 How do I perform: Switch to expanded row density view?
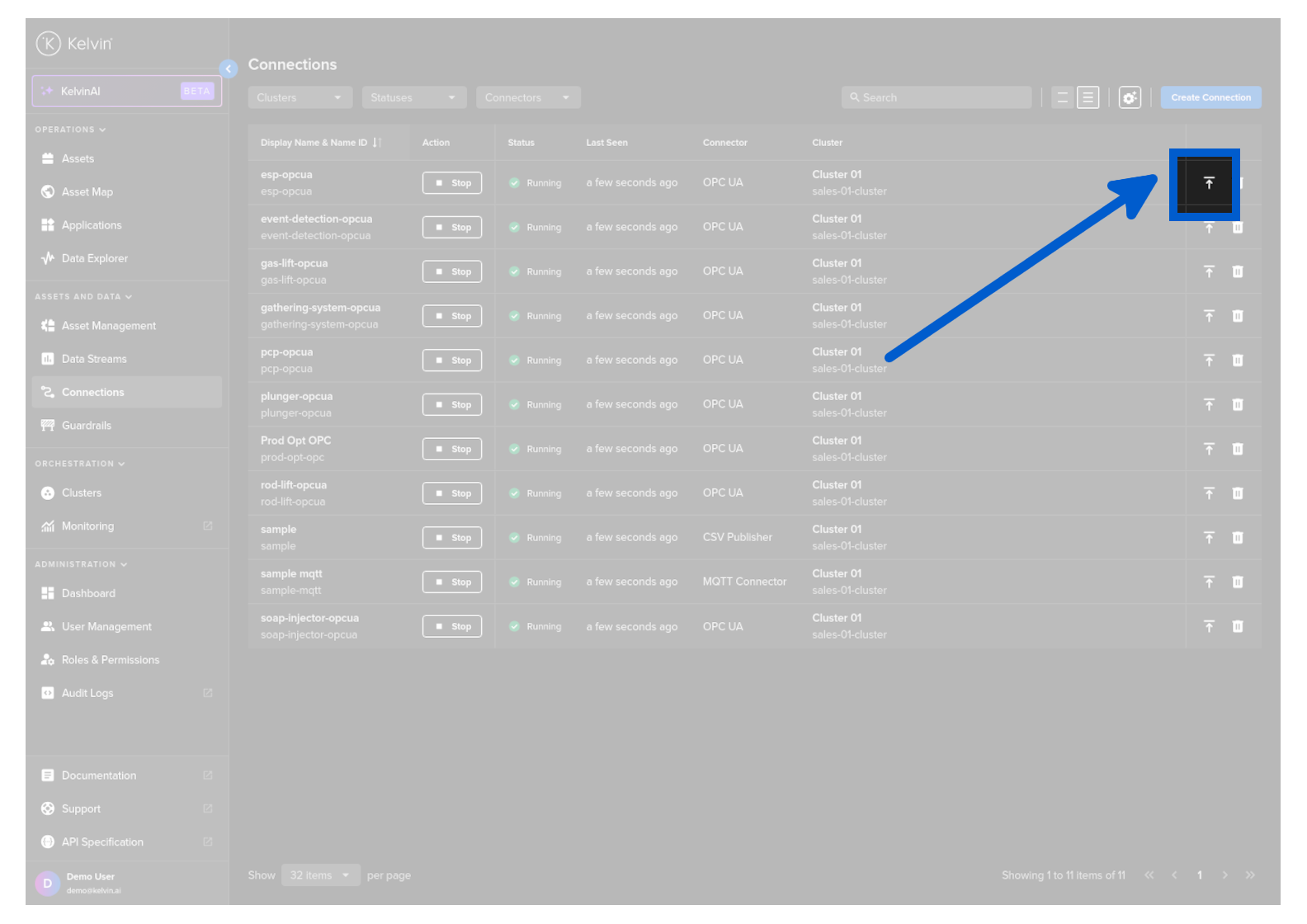[x=1088, y=97]
